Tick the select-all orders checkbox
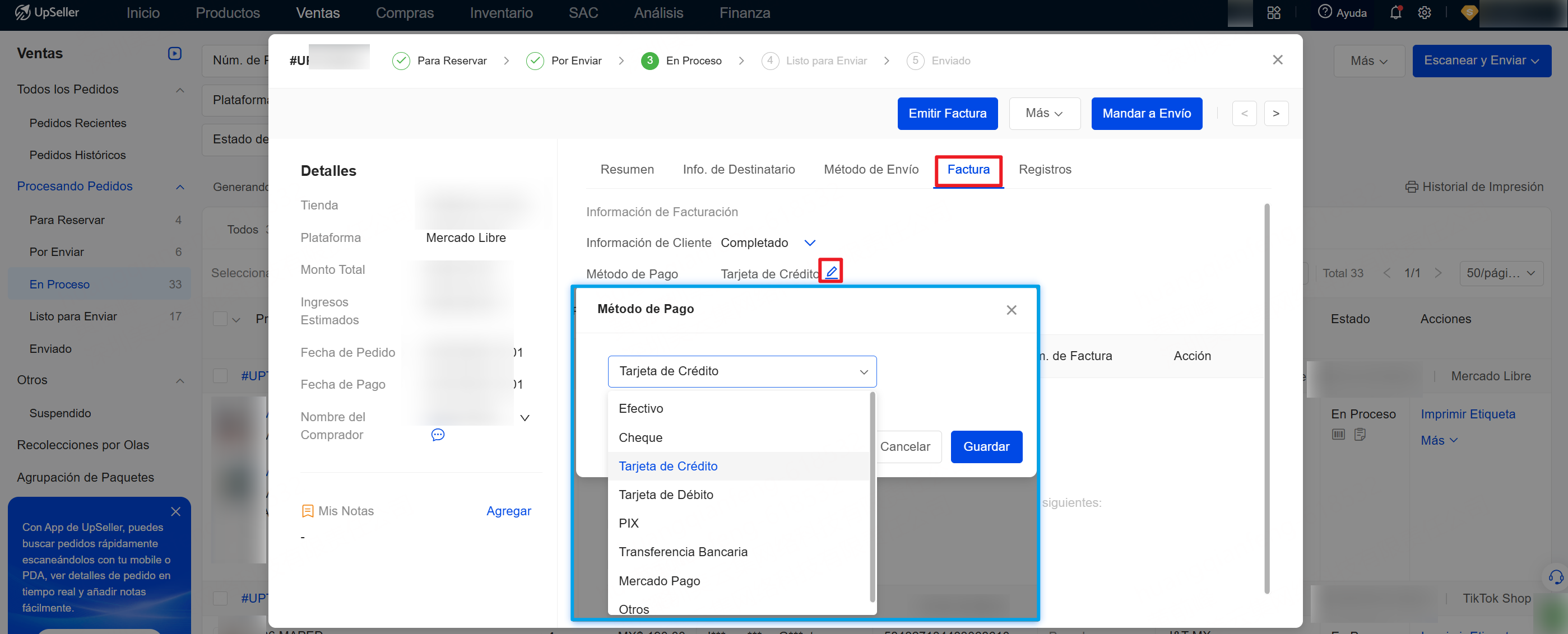This screenshot has height=634, width=1568. [x=220, y=319]
